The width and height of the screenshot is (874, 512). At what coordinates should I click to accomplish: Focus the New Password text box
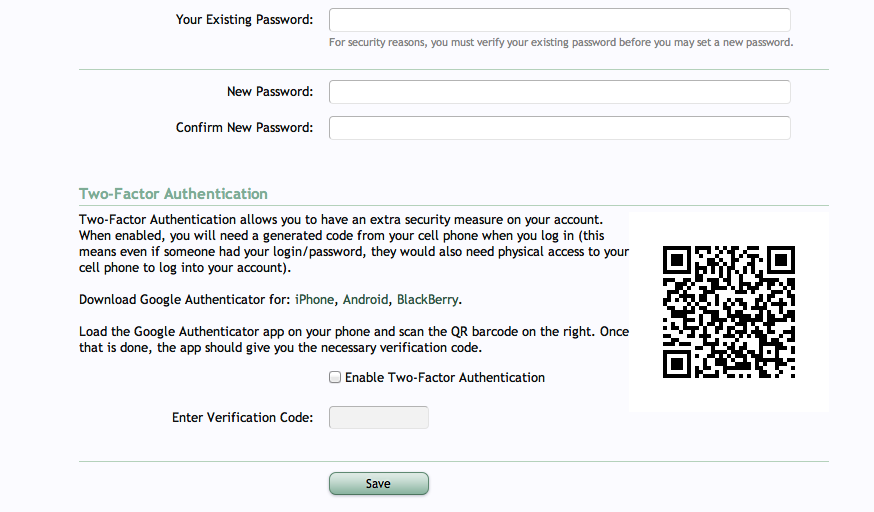pos(560,92)
